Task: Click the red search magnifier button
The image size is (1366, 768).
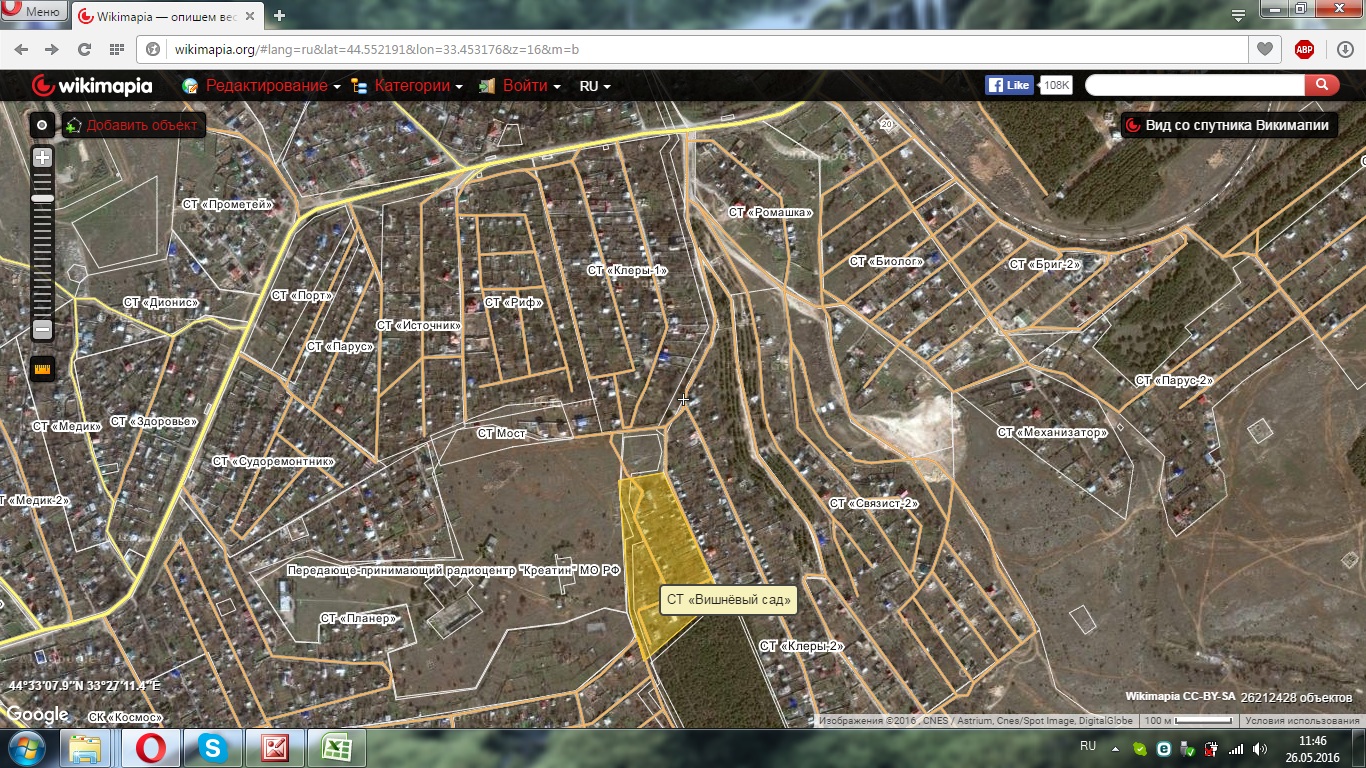Action: click(x=1322, y=85)
